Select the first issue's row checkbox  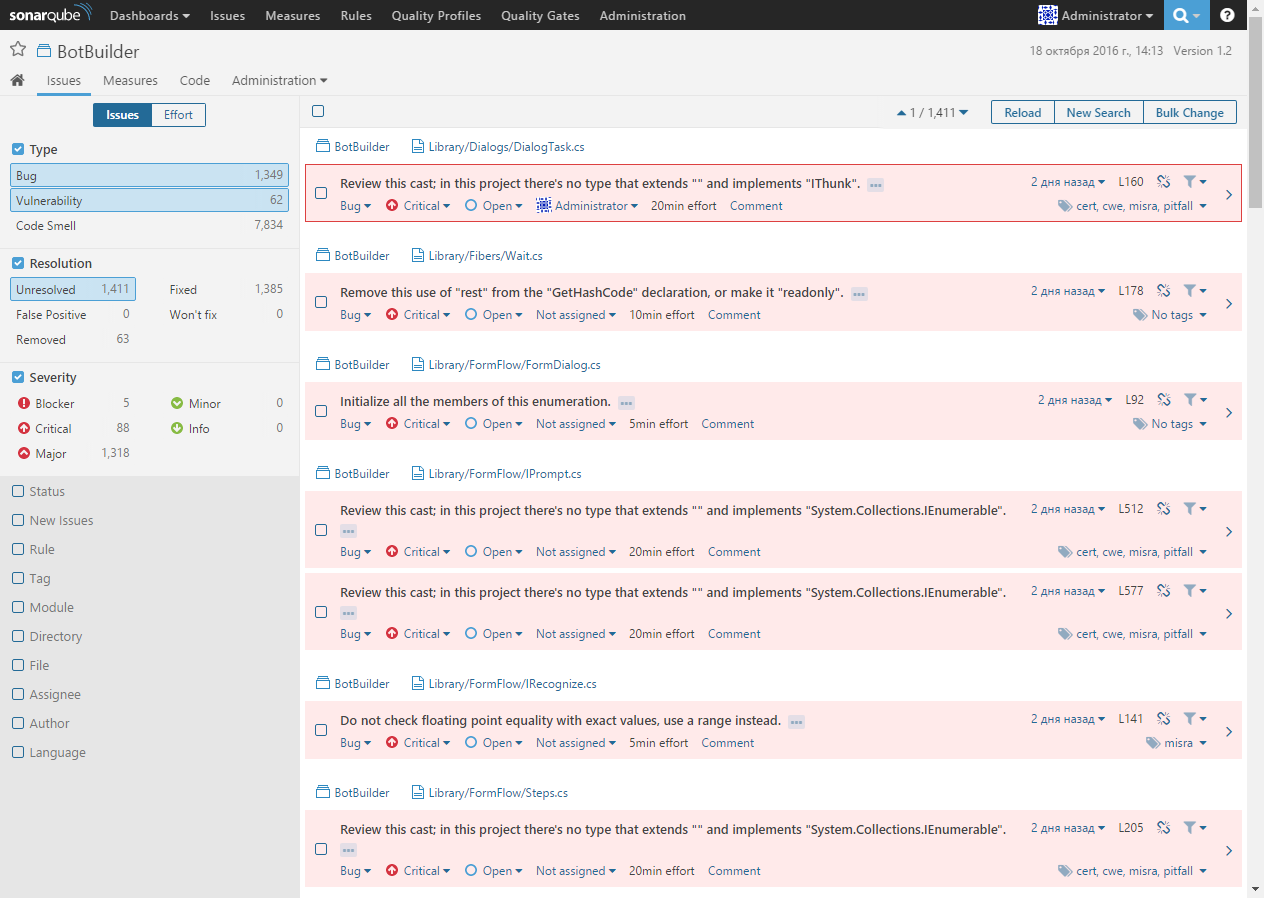coord(321,193)
